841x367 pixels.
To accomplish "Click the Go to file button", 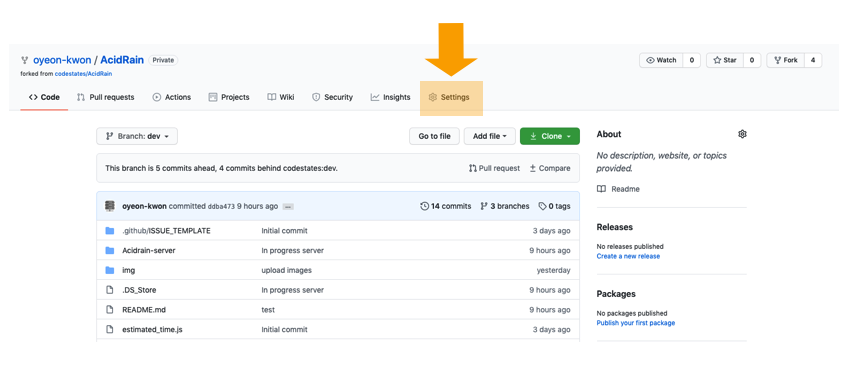I will [434, 136].
